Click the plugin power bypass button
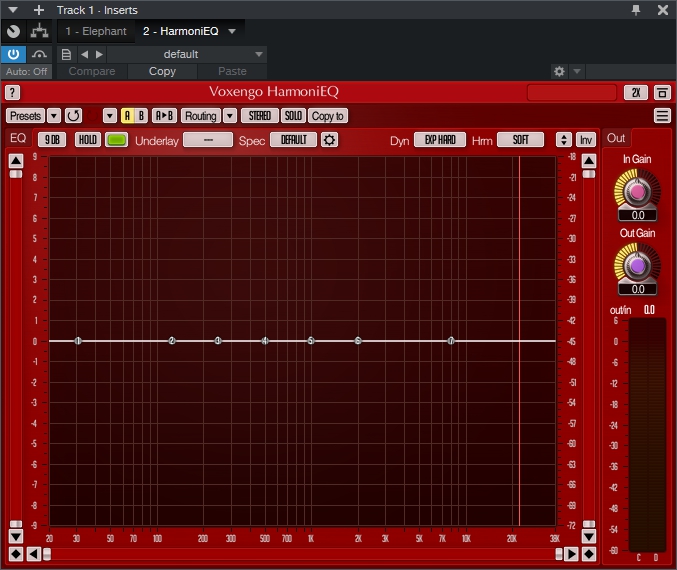677x570 pixels. click(x=15, y=54)
